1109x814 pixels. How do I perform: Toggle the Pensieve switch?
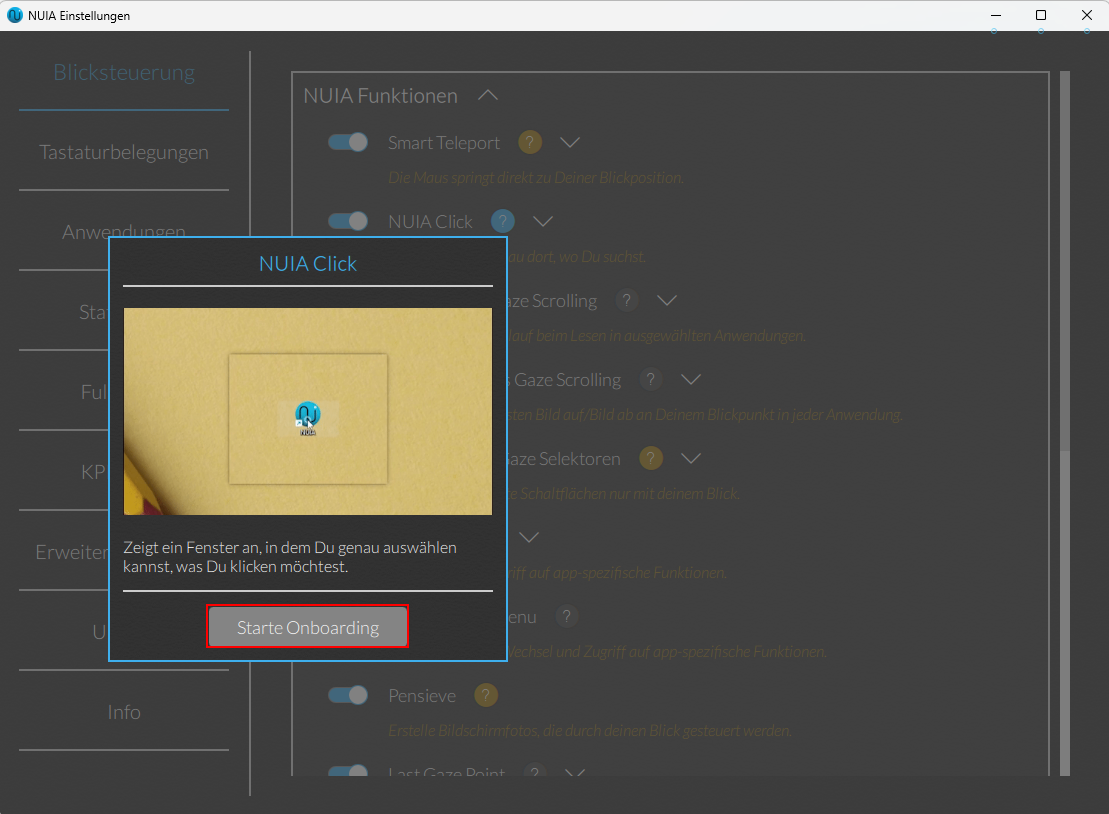click(x=348, y=695)
